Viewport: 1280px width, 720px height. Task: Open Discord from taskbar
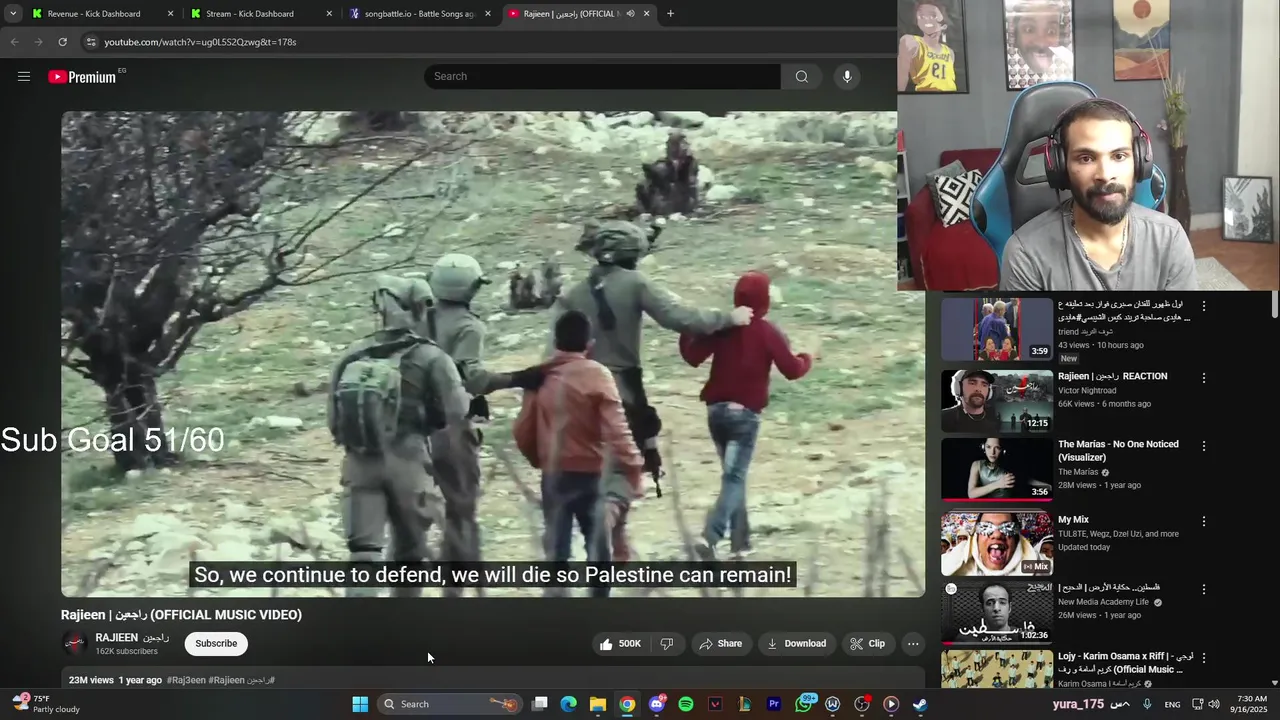coord(657,704)
